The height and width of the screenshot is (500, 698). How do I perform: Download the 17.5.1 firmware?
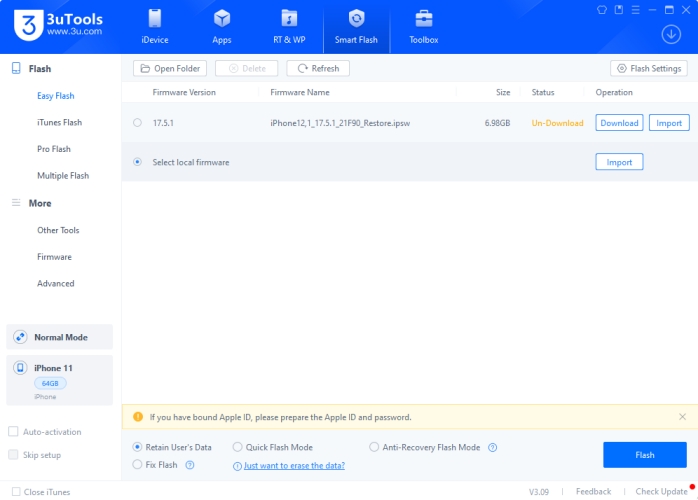pyautogui.click(x=619, y=123)
